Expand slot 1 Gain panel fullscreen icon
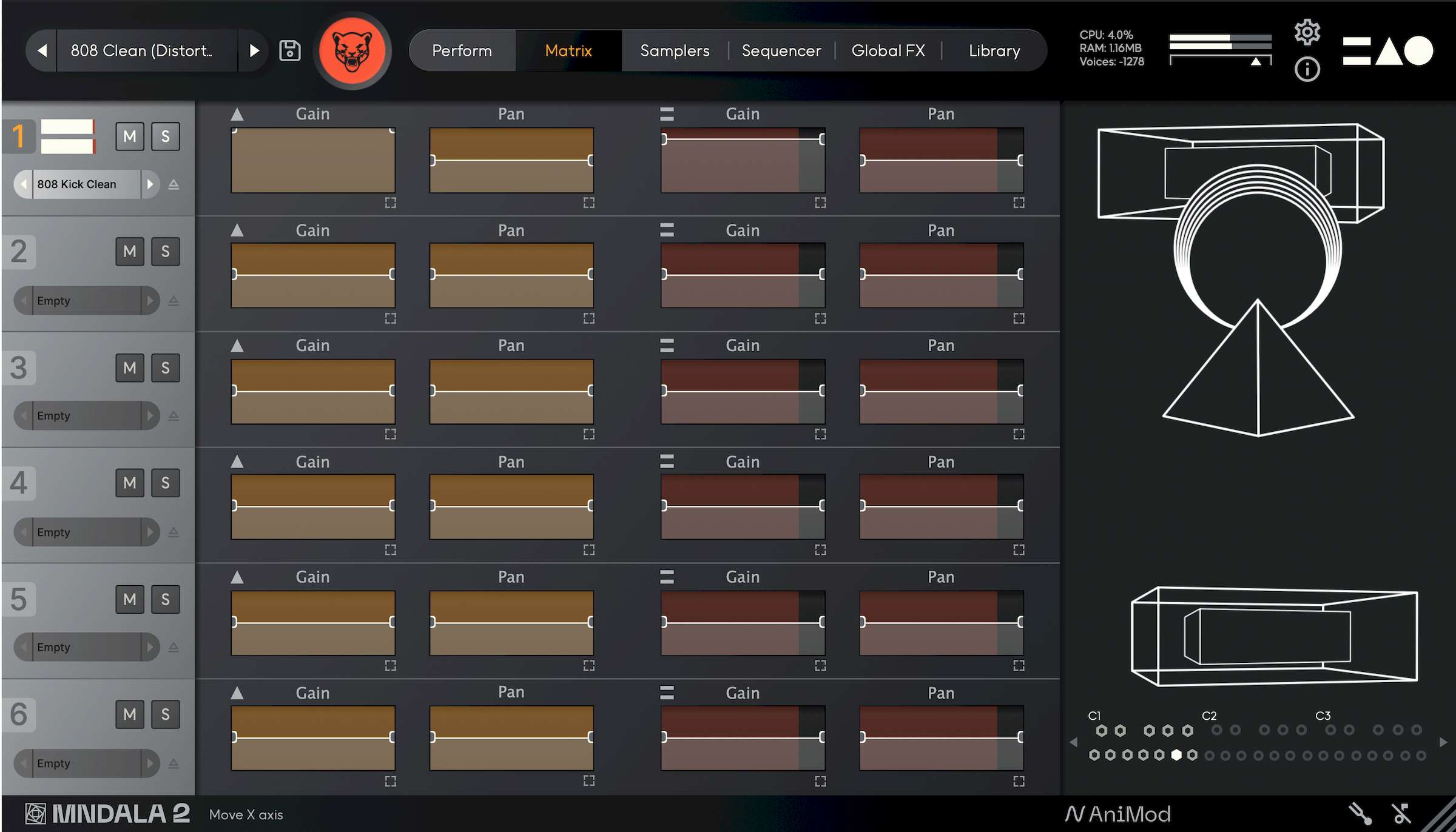Viewport: 1456px width, 832px height. 390,203
